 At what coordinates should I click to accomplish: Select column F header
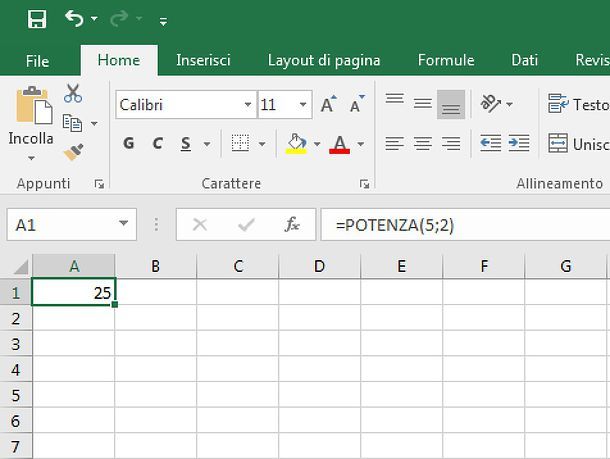484,266
